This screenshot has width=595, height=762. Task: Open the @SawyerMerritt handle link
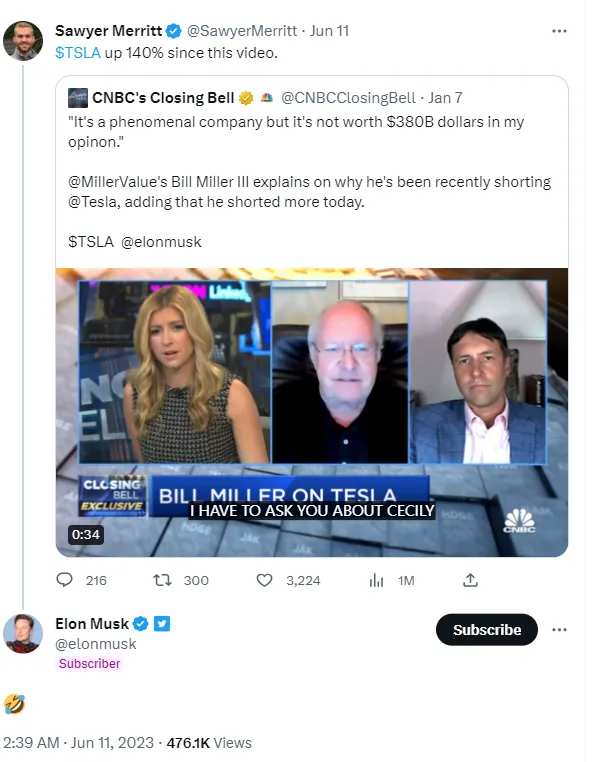(242, 31)
